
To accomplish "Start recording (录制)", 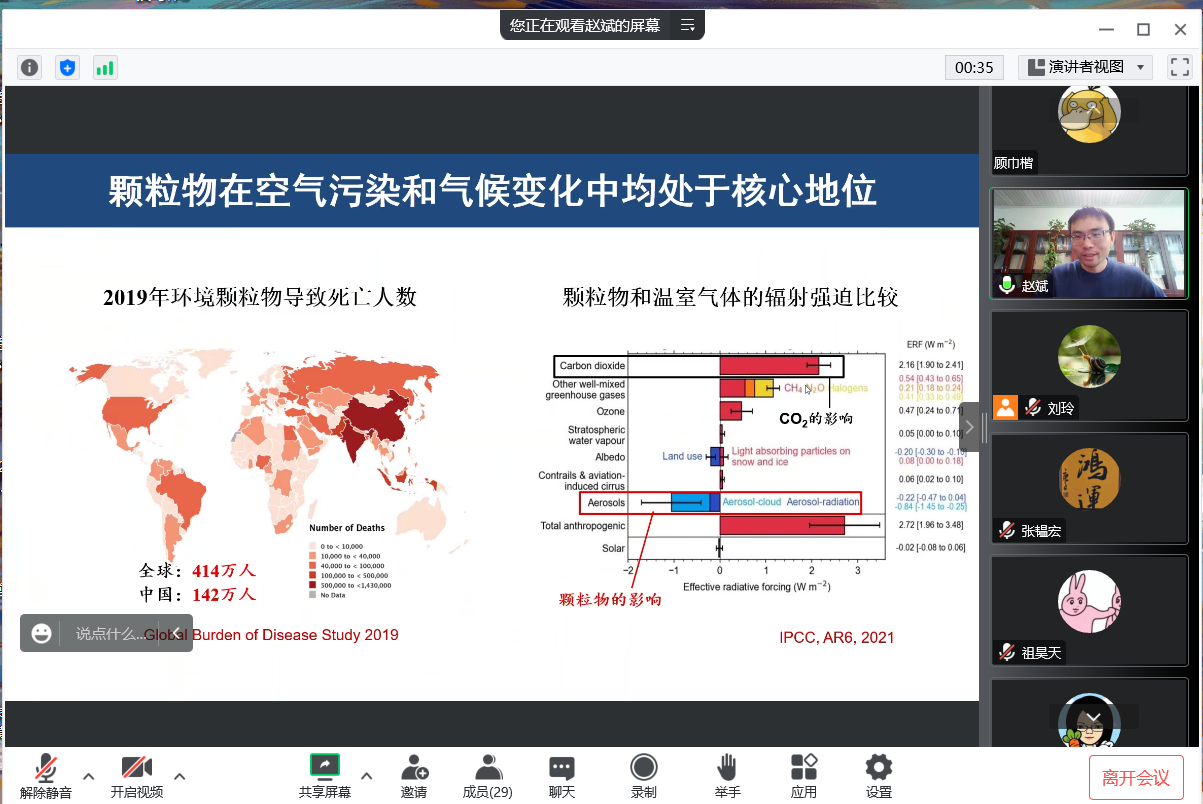I will 644,776.
